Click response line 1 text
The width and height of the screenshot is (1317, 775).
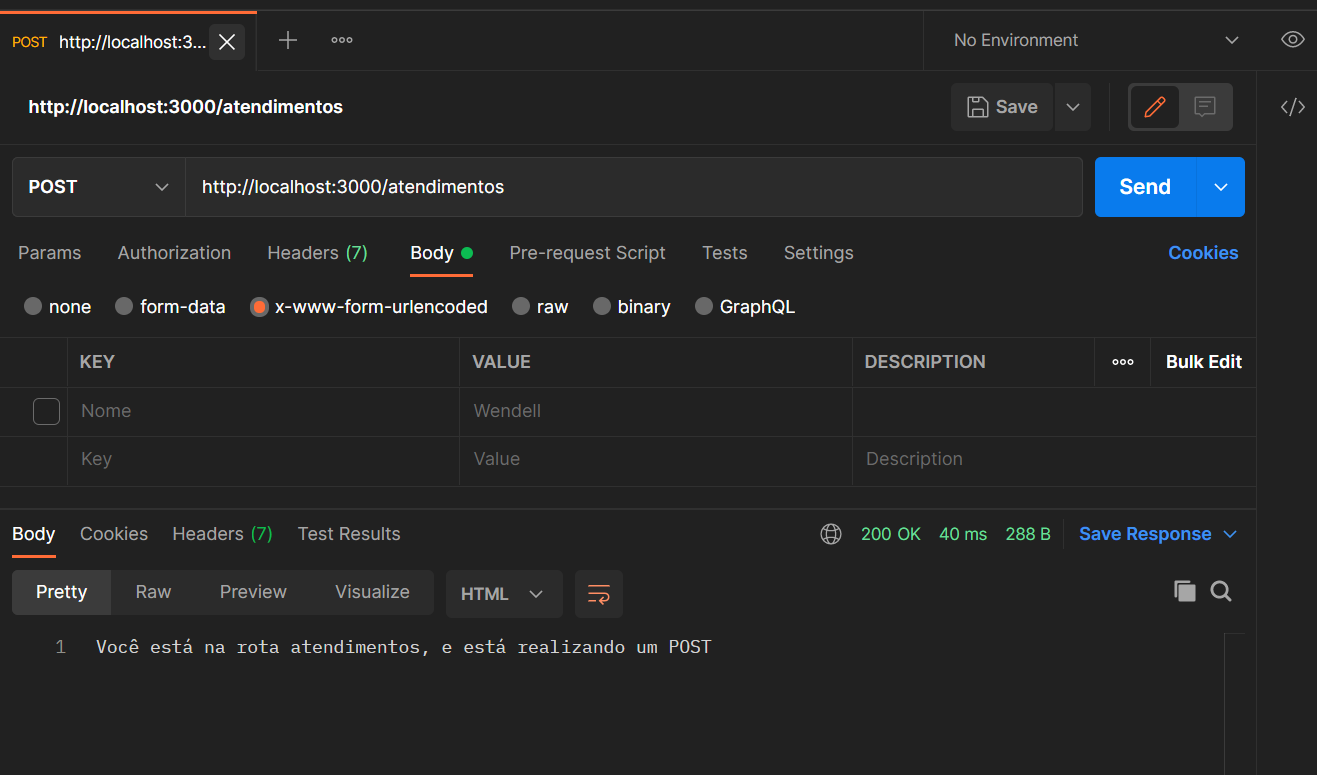403,647
